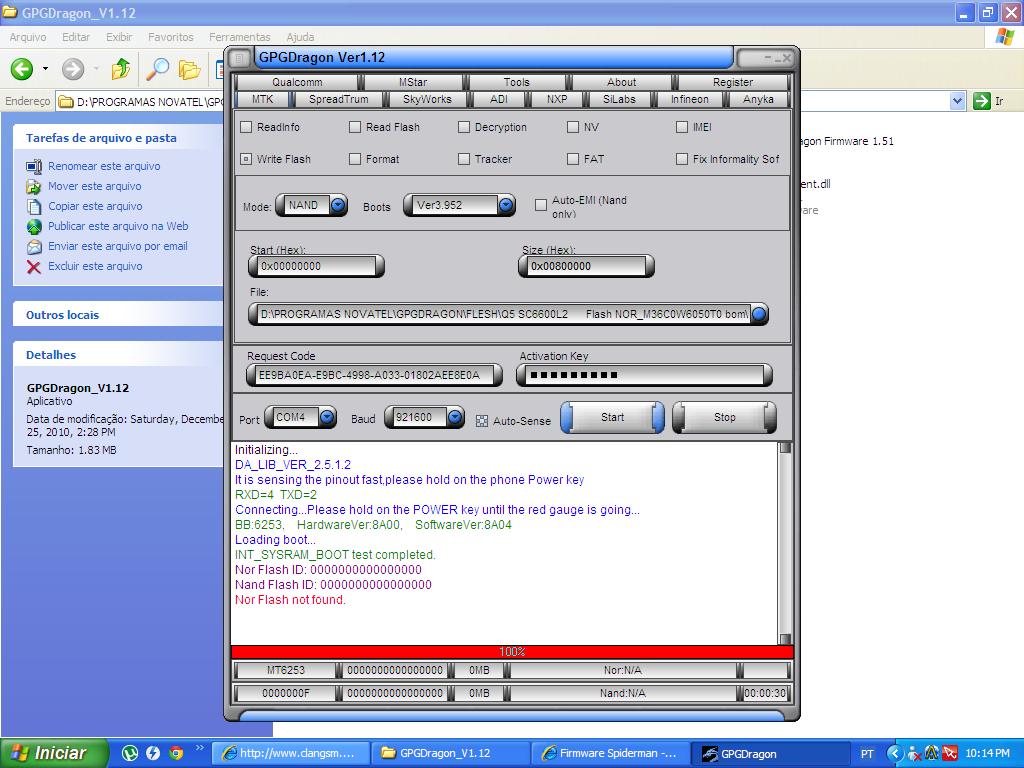Expand the Boots version dropdown
Image resolution: width=1024 pixels, height=768 pixels.
coord(506,205)
